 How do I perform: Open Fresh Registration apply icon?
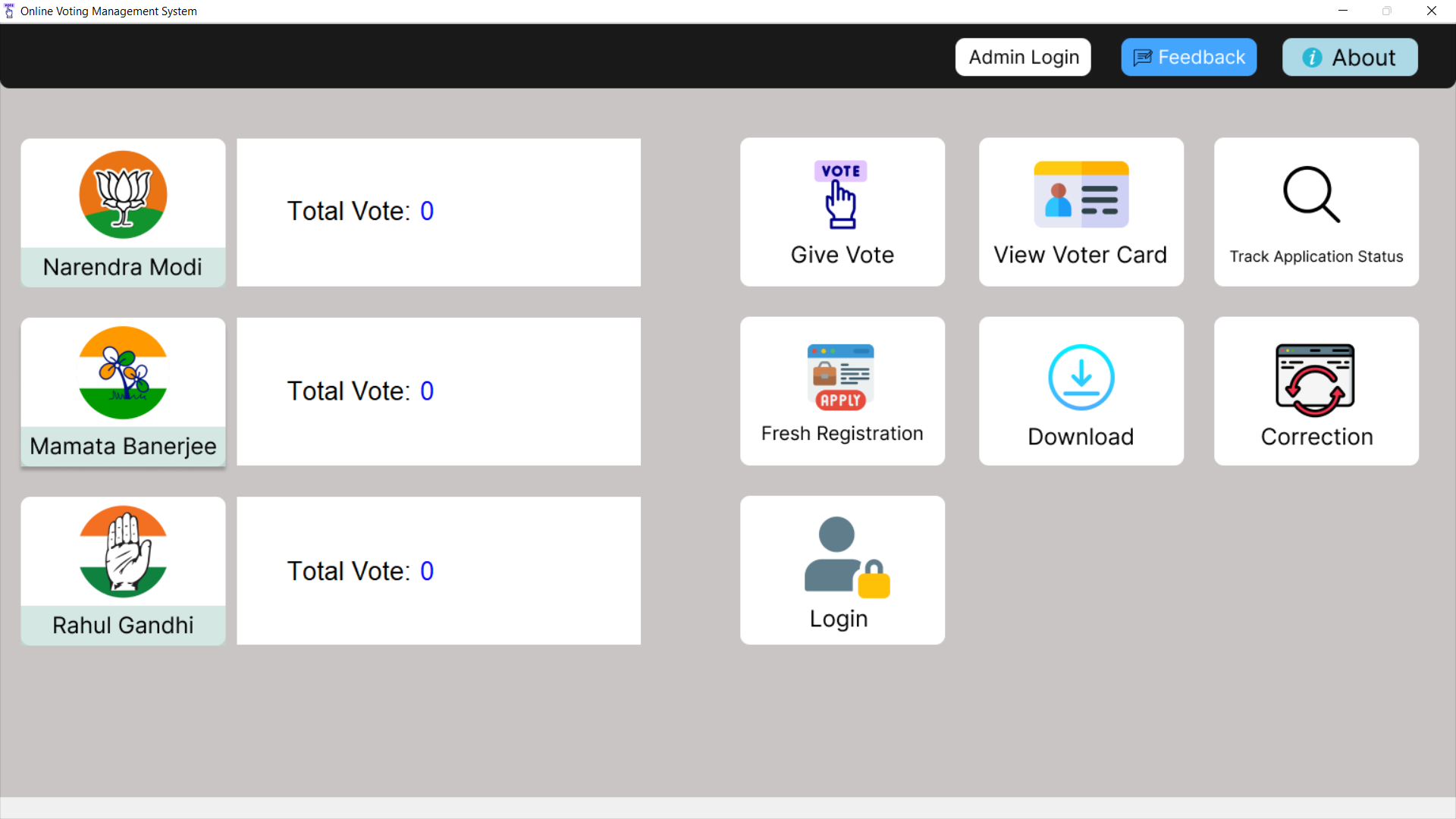tap(841, 377)
